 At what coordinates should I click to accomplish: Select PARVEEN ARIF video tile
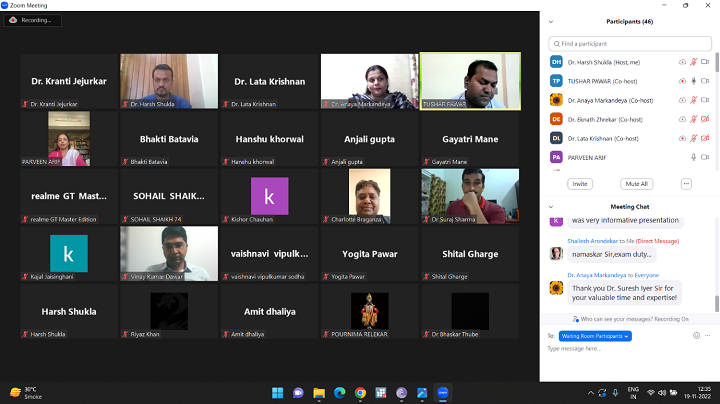tap(69, 139)
